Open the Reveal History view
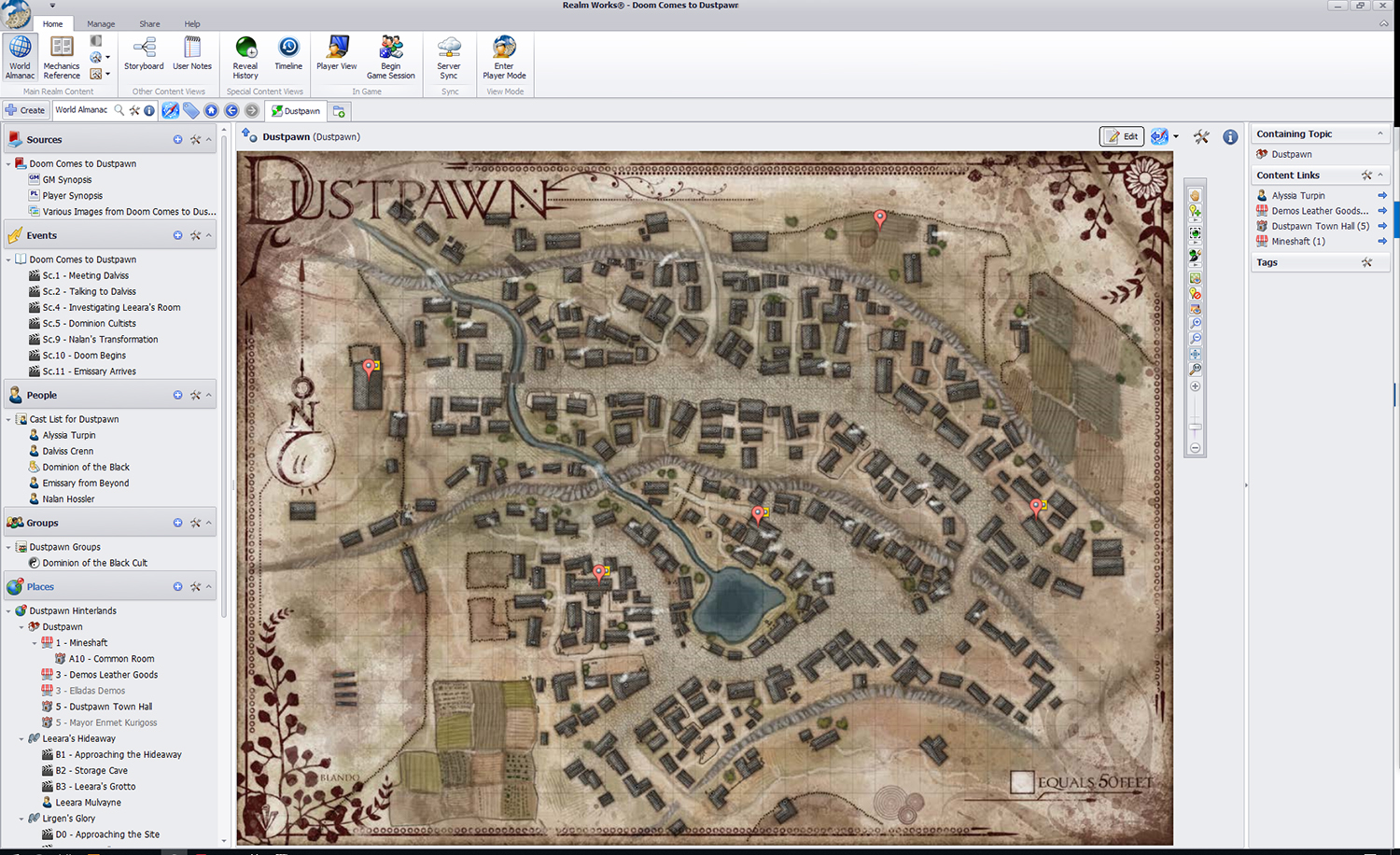Viewport: 1400px width, 855px height. click(245, 58)
